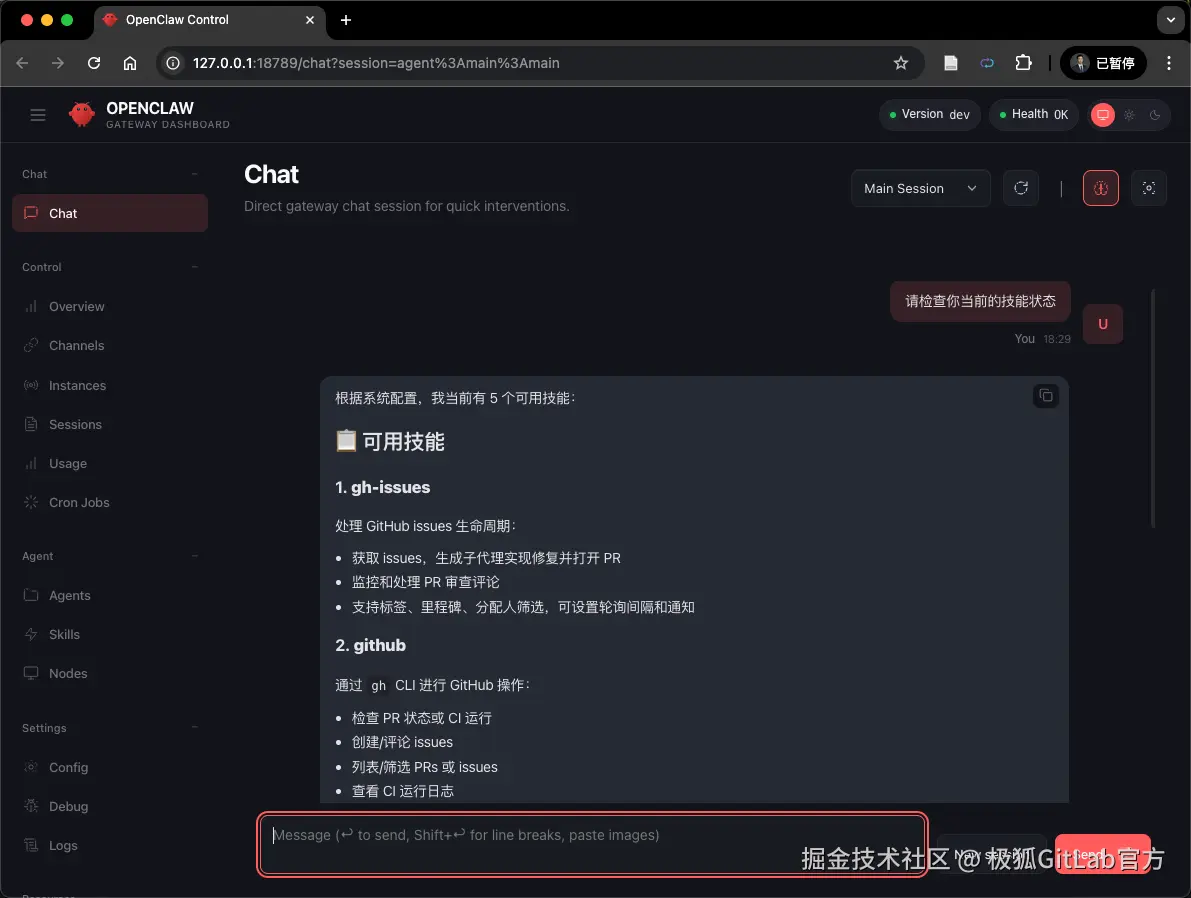
Task: Click the OpenClaw red lobster logo
Action: click(81, 115)
